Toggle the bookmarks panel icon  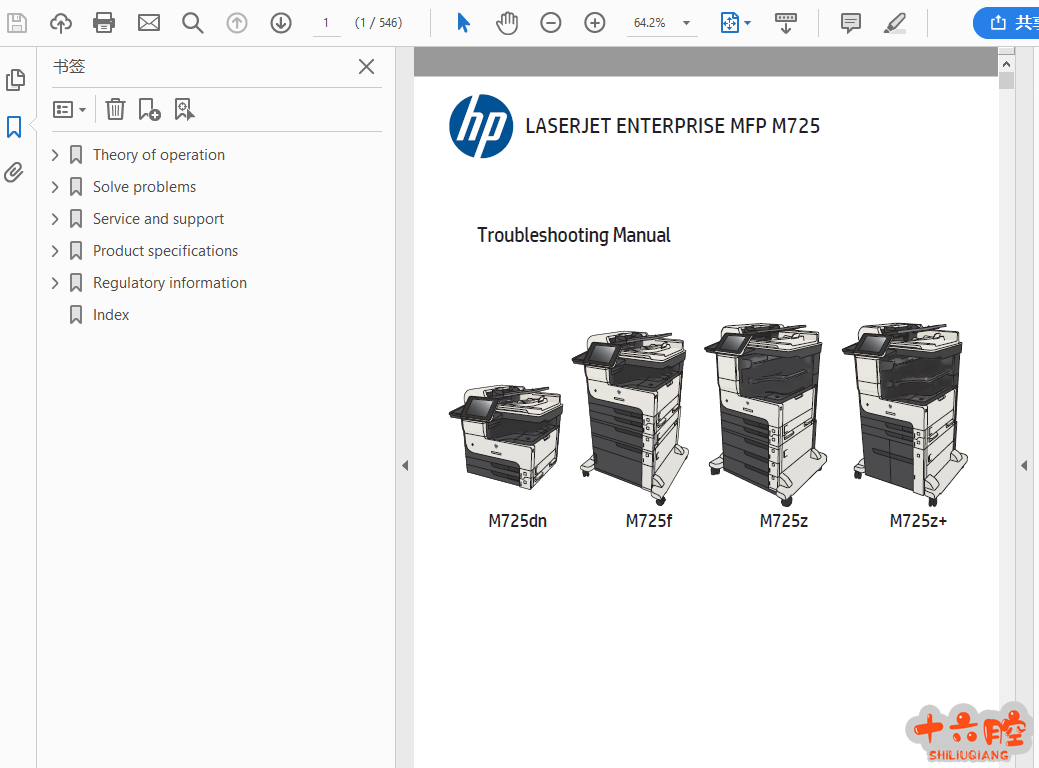point(14,126)
